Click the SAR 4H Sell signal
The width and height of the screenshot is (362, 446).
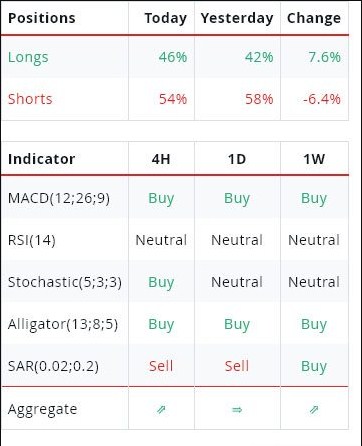pos(161,366)
